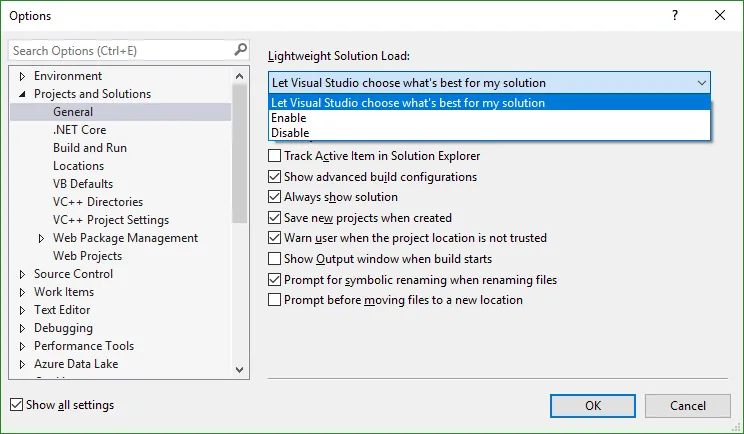Open VC++ Project Settings page
This screenshot has height=434, width=744.
coord(111,220)
